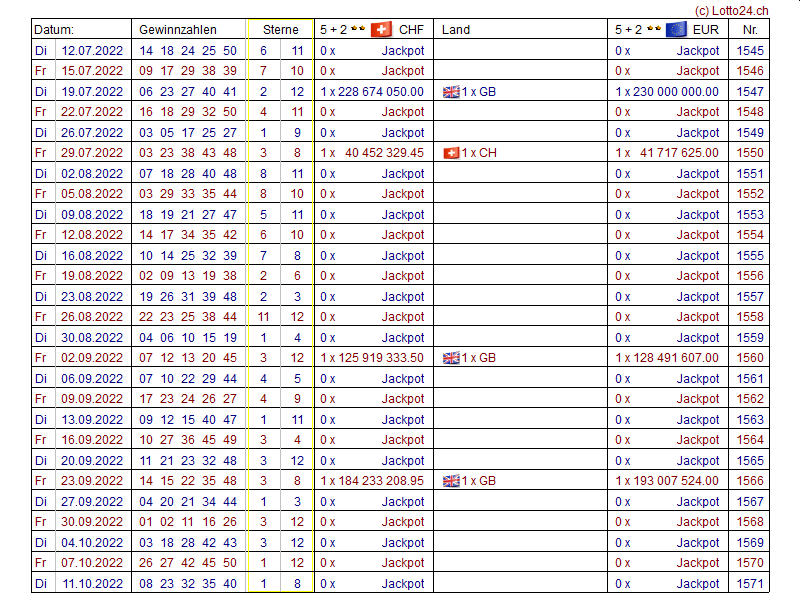Select draw number 1571

tap(750, 584)
